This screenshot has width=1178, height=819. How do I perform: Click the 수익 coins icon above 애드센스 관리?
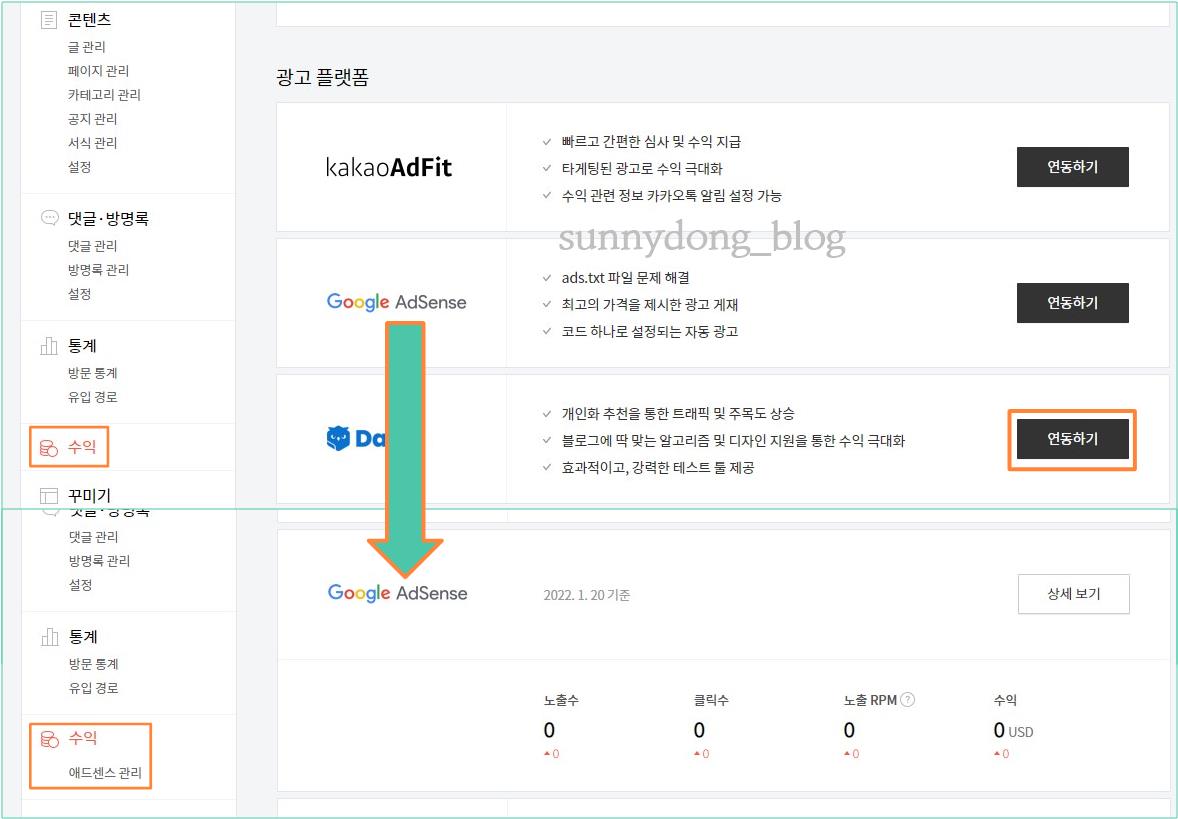click(x=50, y=739)
